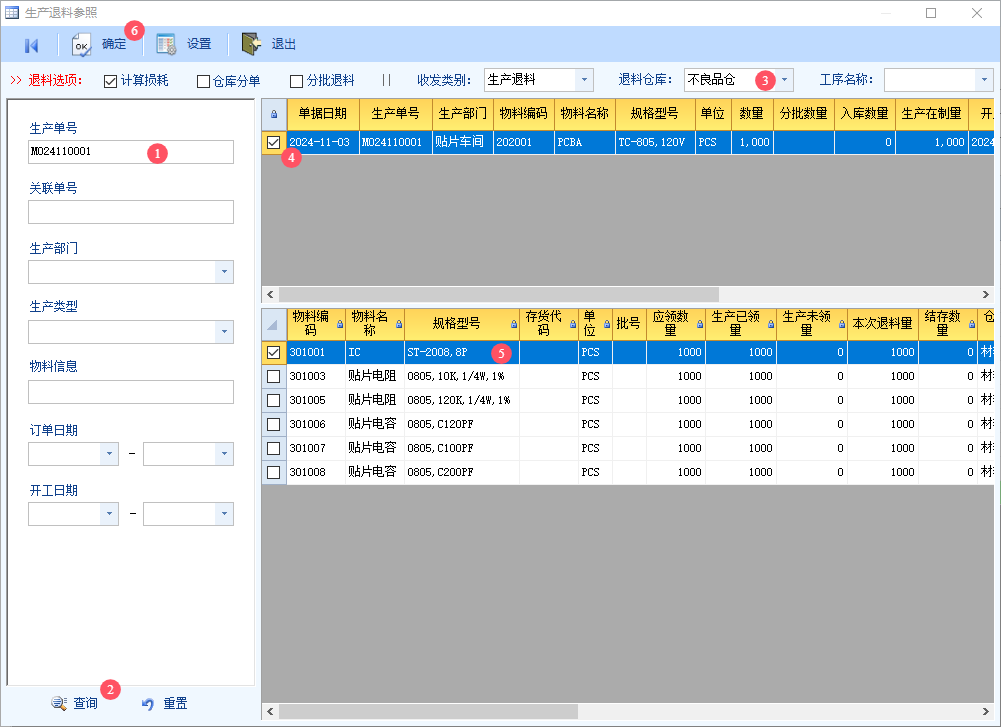
Task: Uncheck material 301001 row checkbox
Action: point(273,352)
